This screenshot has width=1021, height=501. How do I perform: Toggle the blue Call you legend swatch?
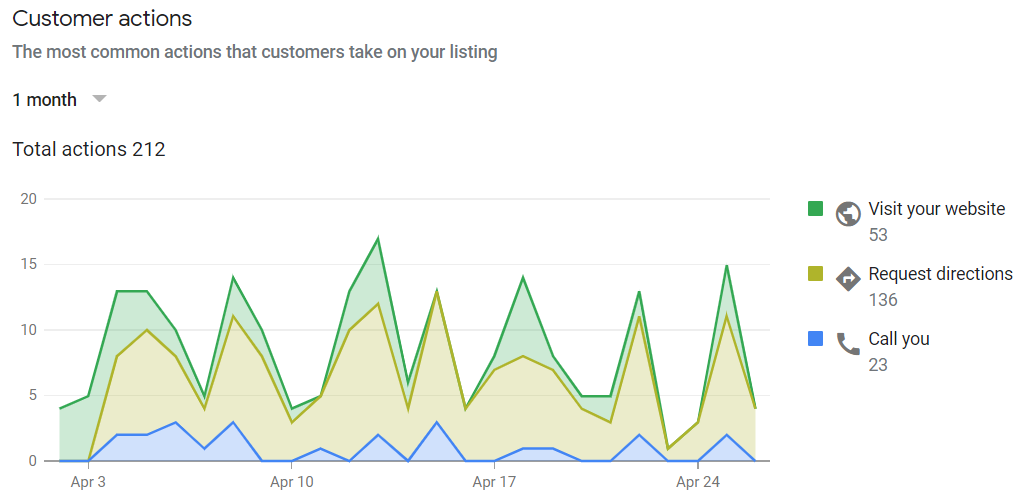tap(815, 339)
